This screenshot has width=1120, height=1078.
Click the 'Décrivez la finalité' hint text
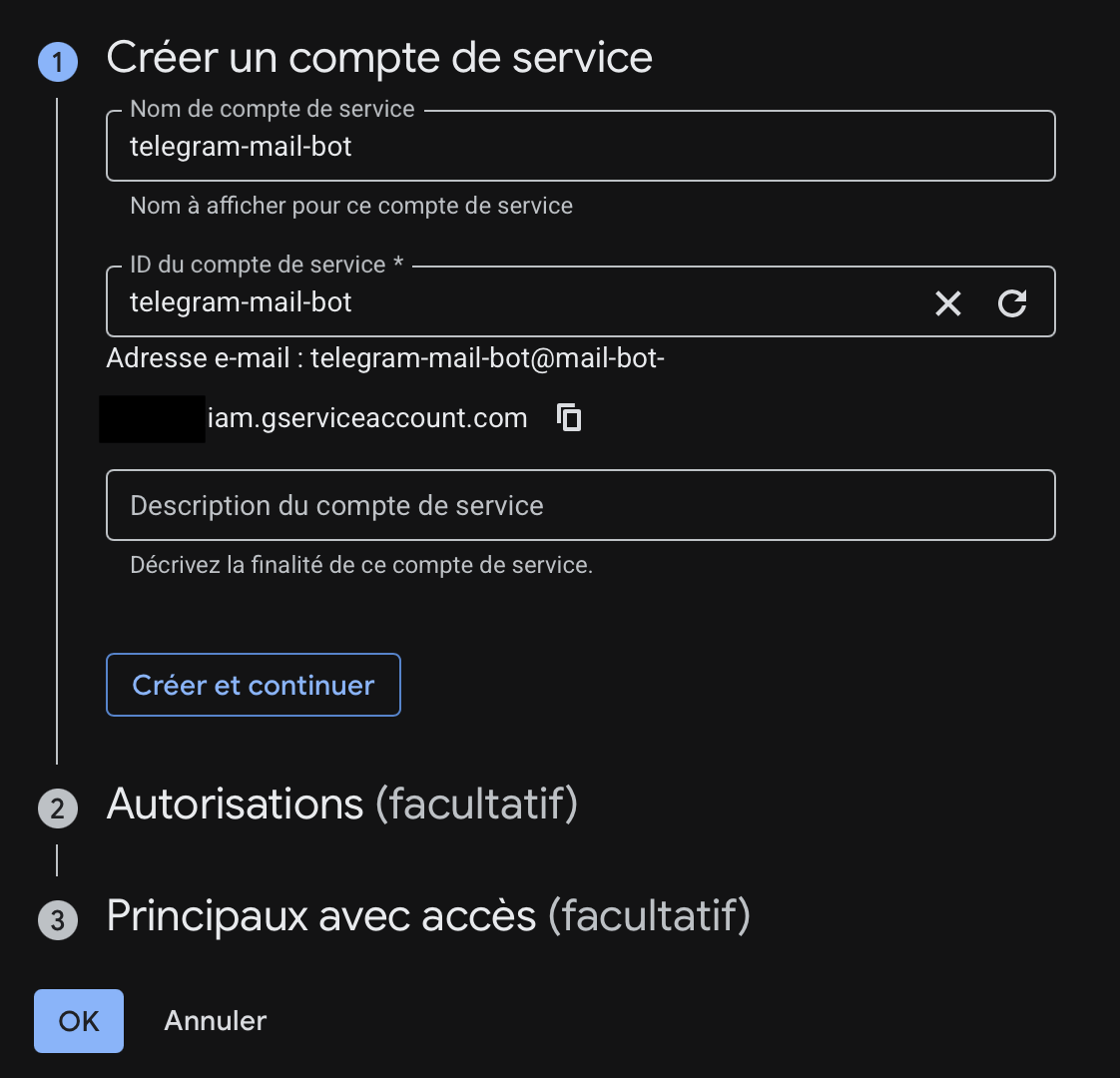361,566
